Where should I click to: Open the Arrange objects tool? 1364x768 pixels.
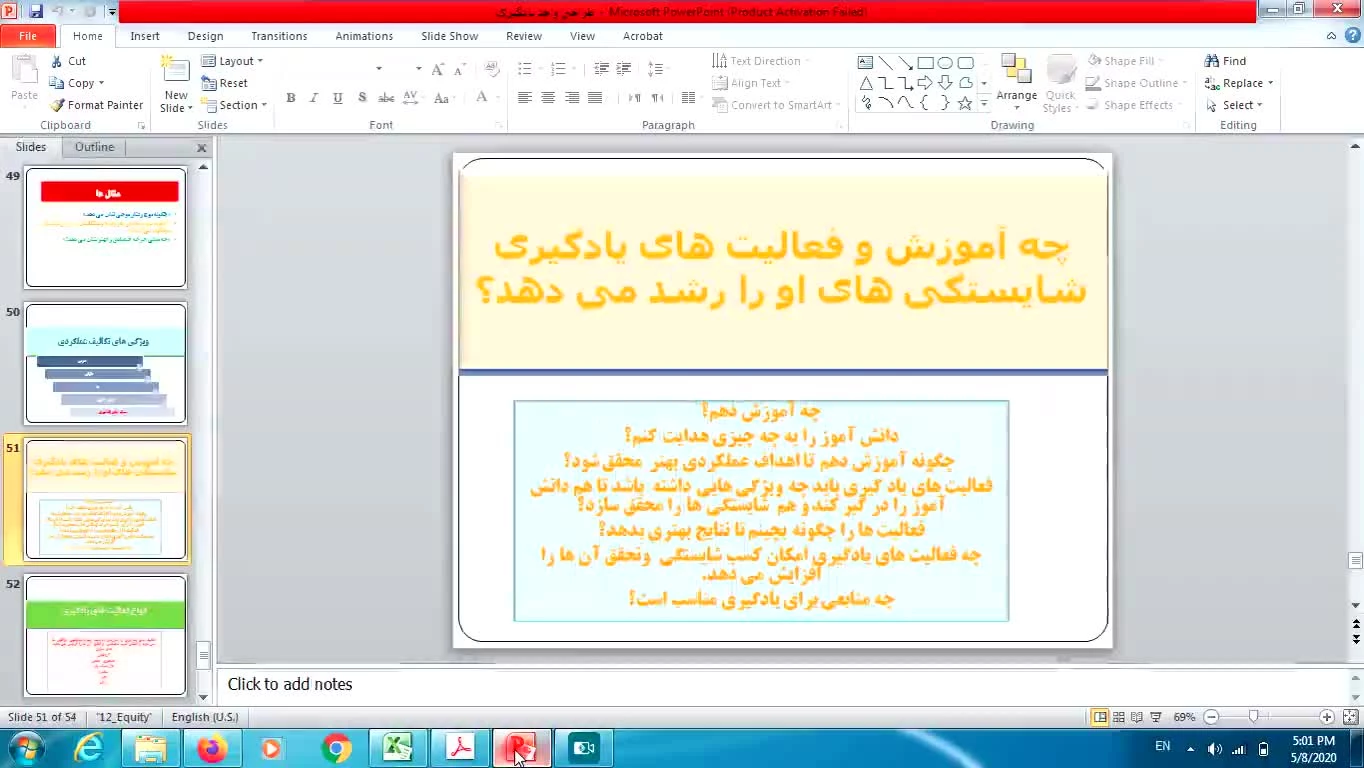point(1016,82)
